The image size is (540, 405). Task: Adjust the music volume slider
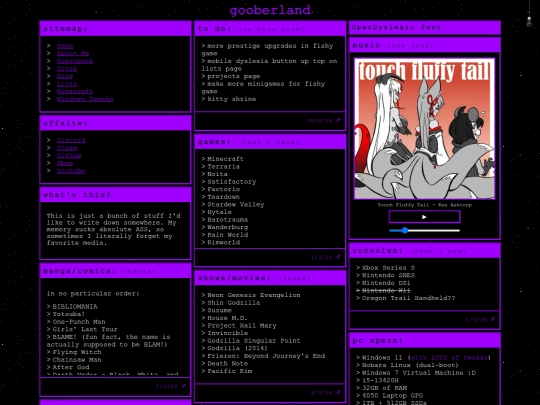(x=424, y=230)
